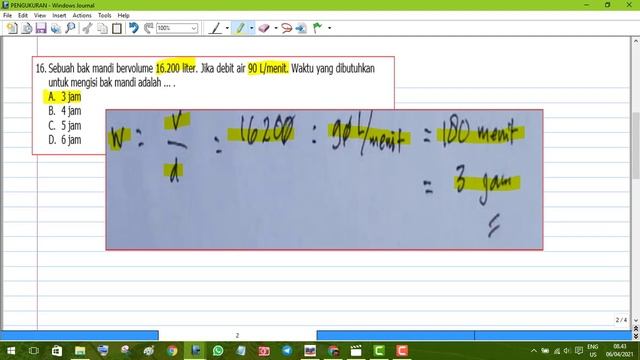Click the inserted handwritten solution image
Image resolution: width=640 pixels, height=360 pixels.
(324, 180)
